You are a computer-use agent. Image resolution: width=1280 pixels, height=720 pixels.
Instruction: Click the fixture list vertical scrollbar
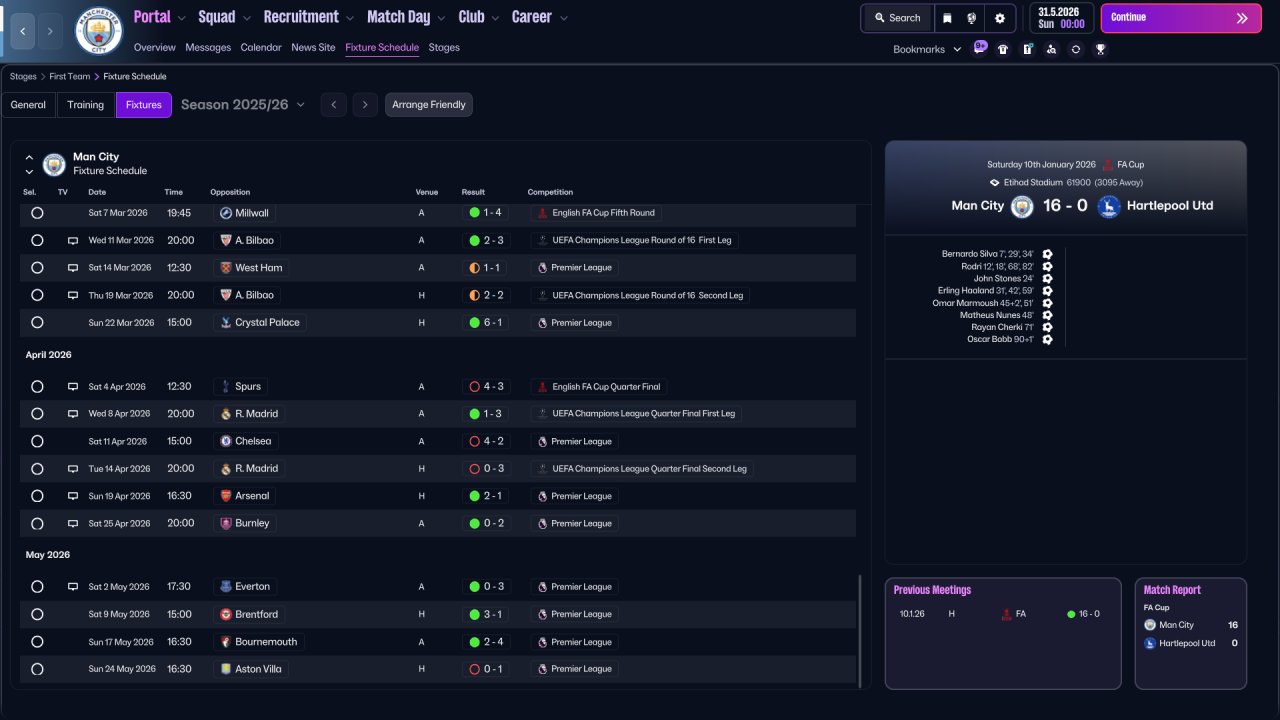click(x=860, y=630)
